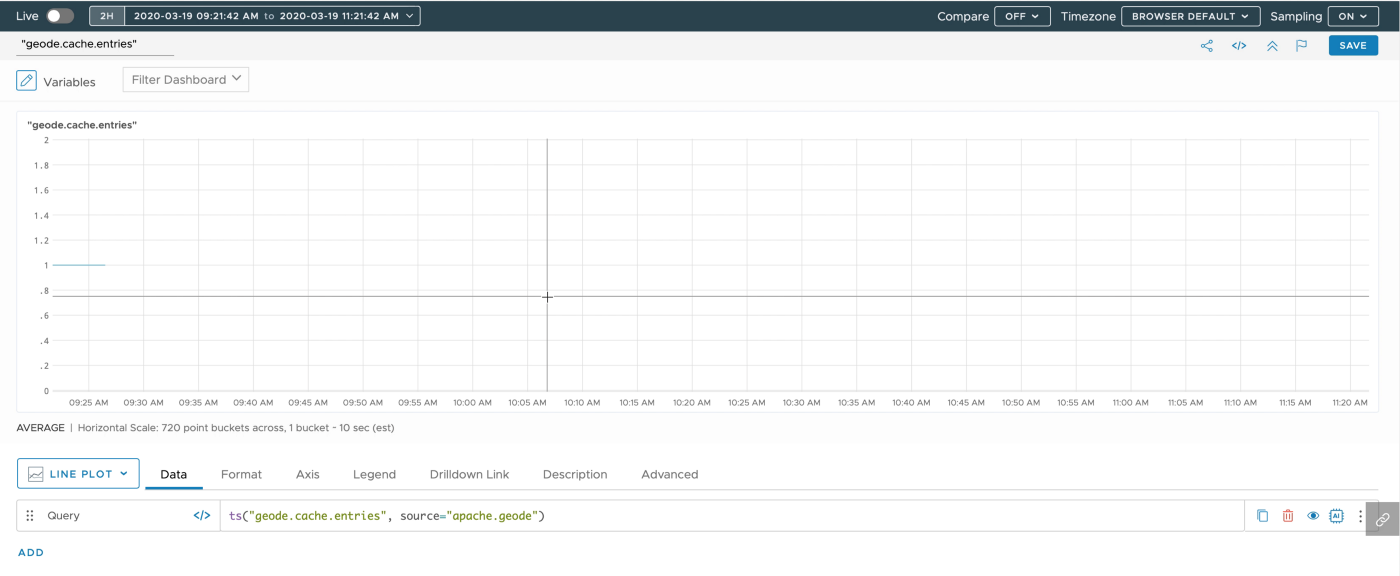Switch to the Format tab
Image resolution: width=1400 pixels, height=576 pixels.
[x=241, y=474]
